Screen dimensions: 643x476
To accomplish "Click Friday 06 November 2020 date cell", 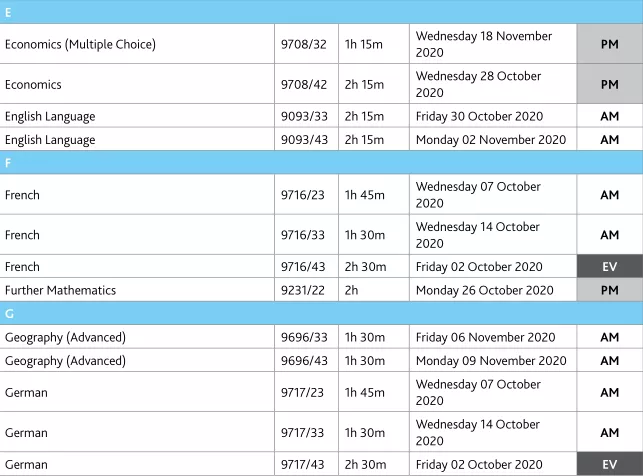I will pyautogui.click(x=493, y=337).
